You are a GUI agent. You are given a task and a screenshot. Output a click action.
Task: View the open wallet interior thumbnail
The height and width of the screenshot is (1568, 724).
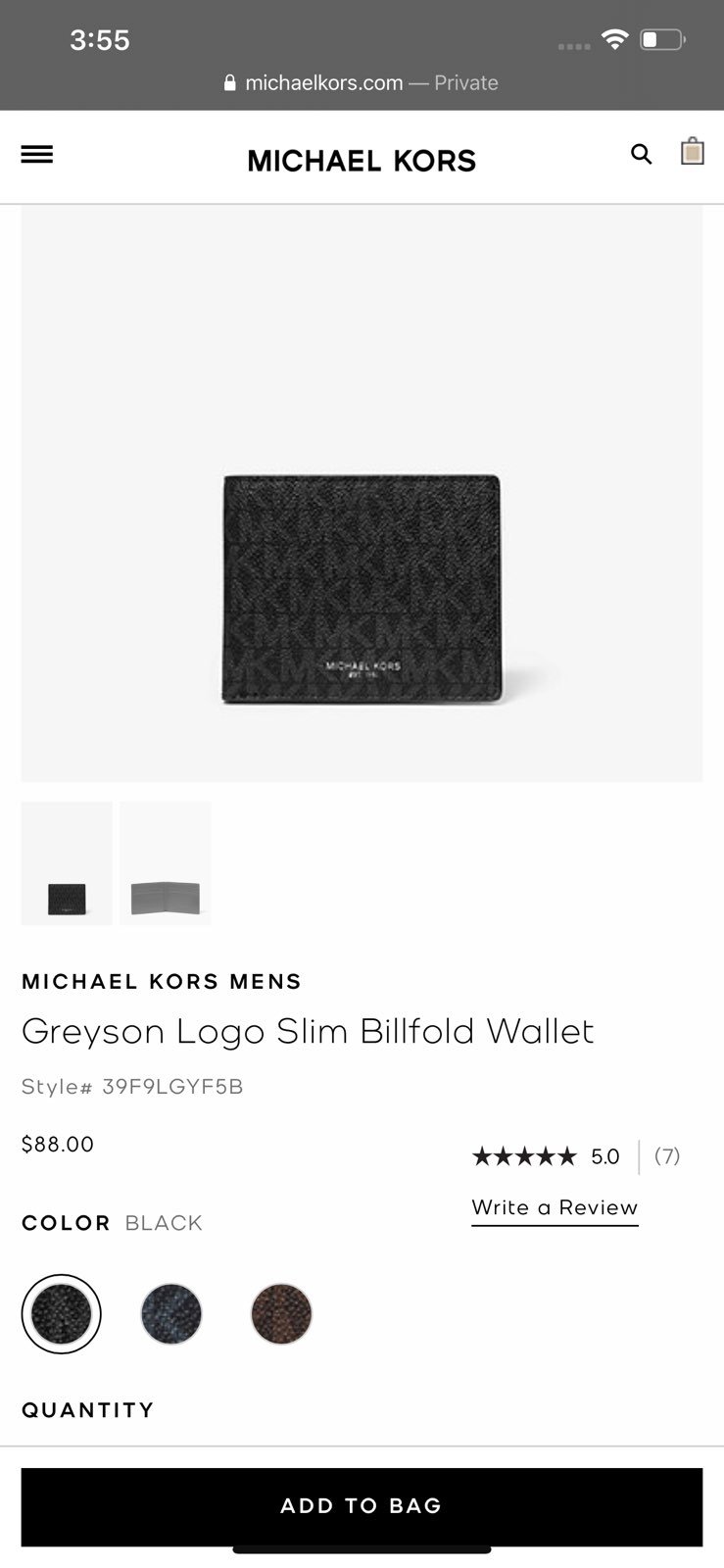point(166,863)
